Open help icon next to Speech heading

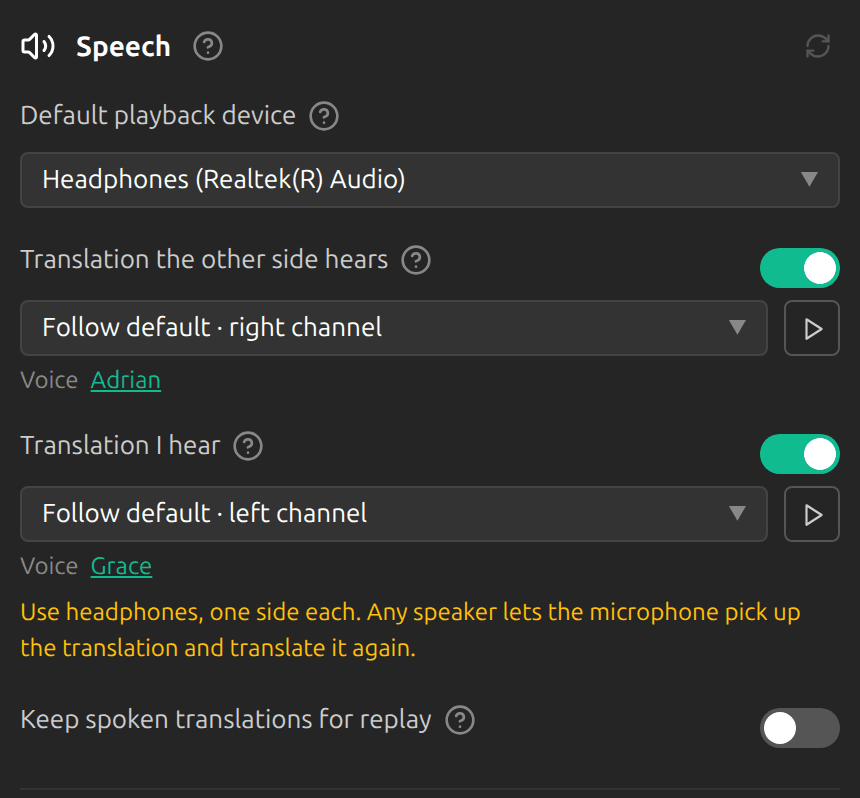[x=208, y=46]
